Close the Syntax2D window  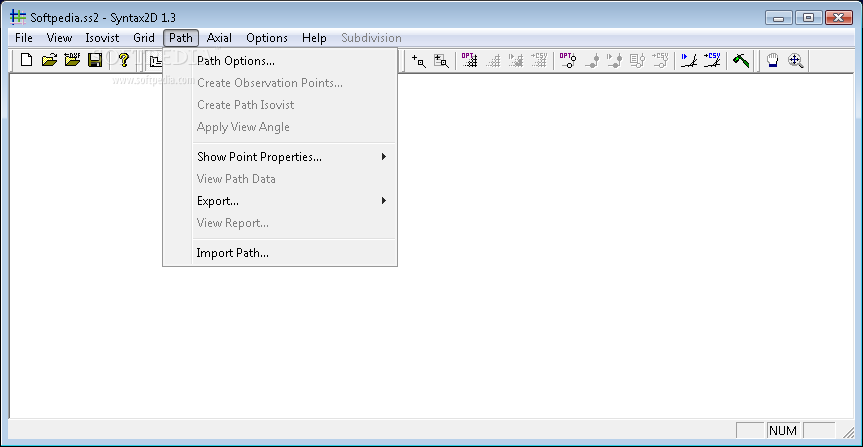coord(839,17)
